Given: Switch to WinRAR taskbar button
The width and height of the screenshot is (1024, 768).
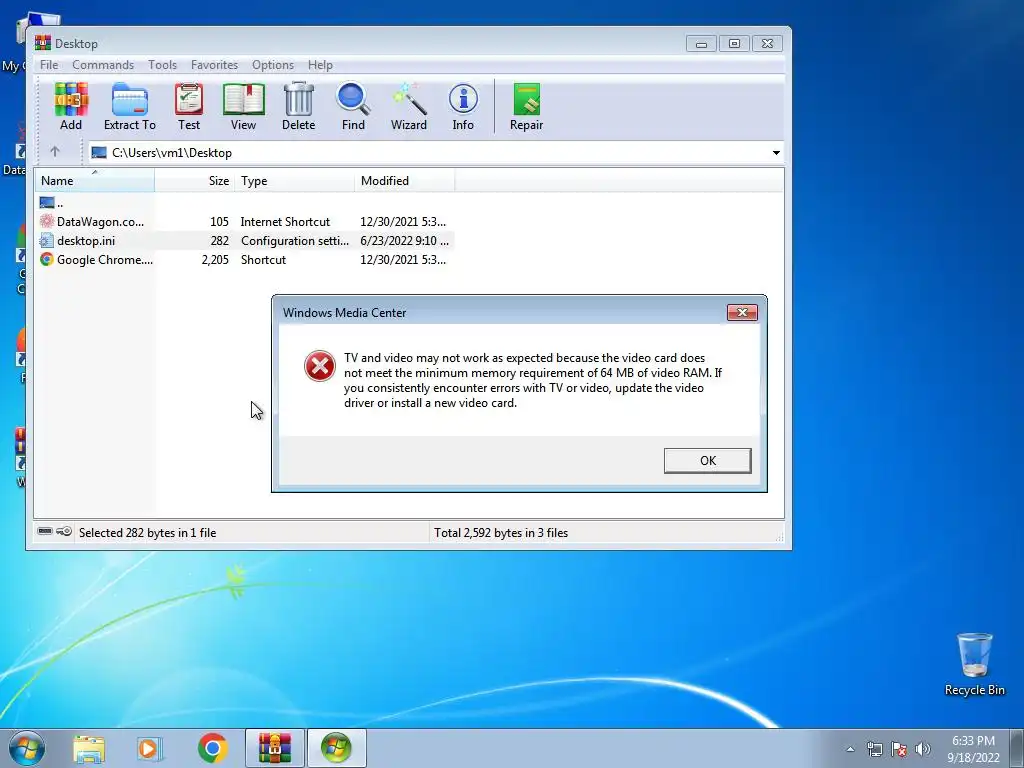Looking at the screenshot, I should tap(275, 748).
